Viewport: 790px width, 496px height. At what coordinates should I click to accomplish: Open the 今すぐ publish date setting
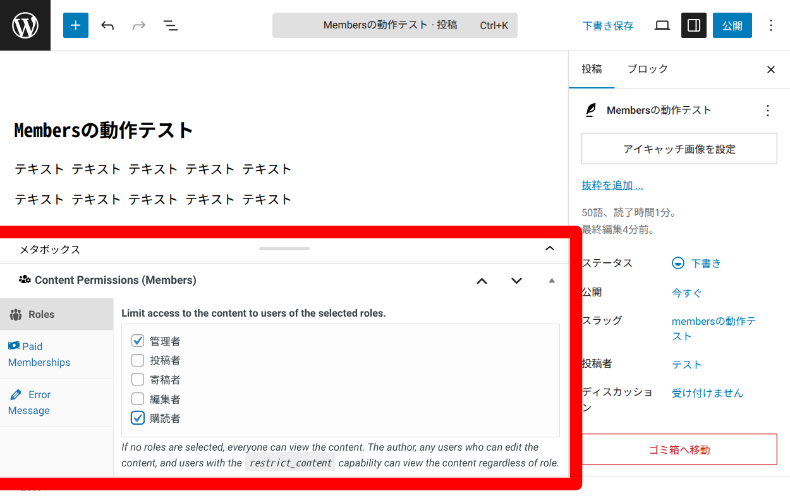686,293
